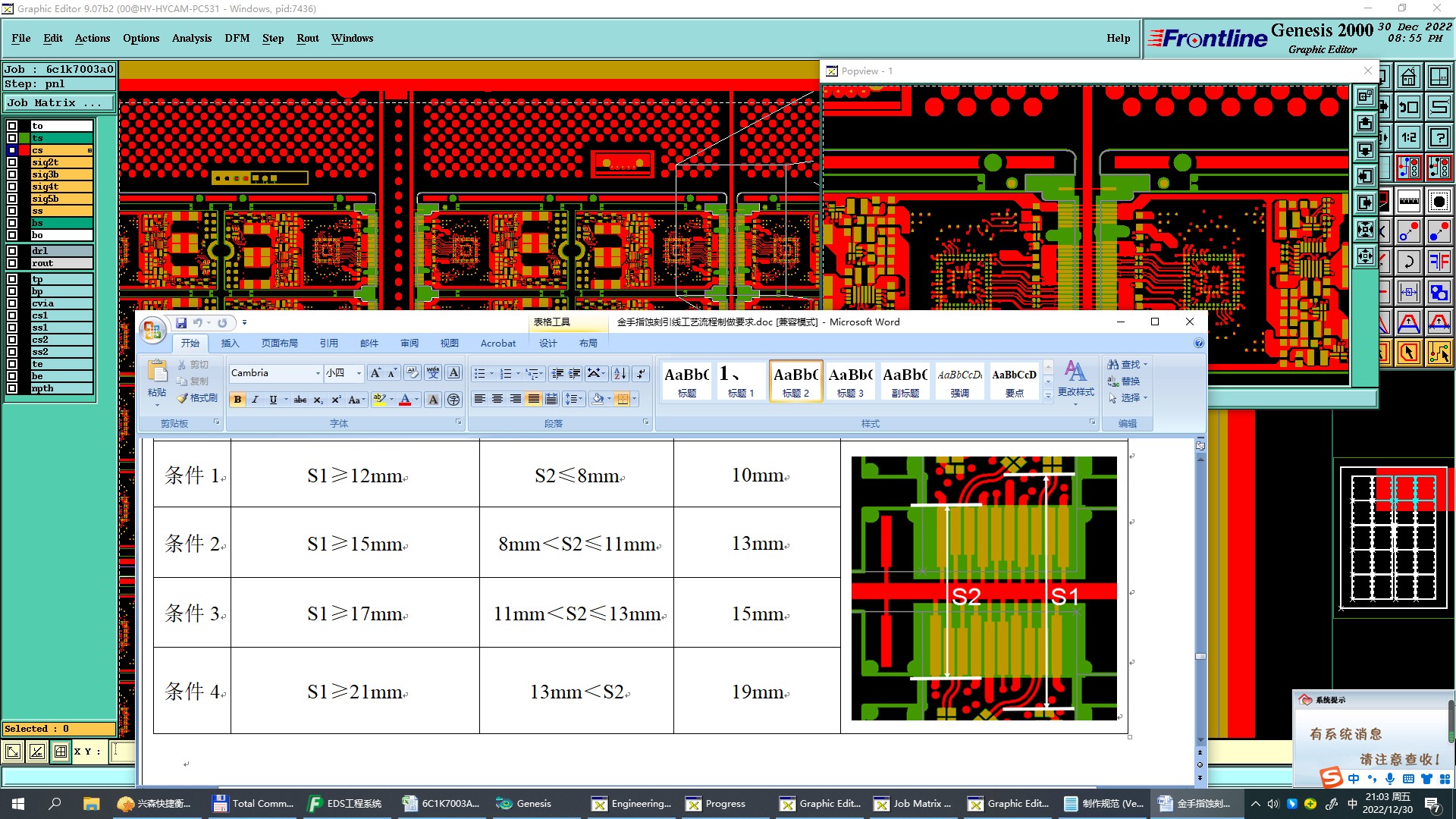Click the mirror F symbol tool

(1439, 262)
